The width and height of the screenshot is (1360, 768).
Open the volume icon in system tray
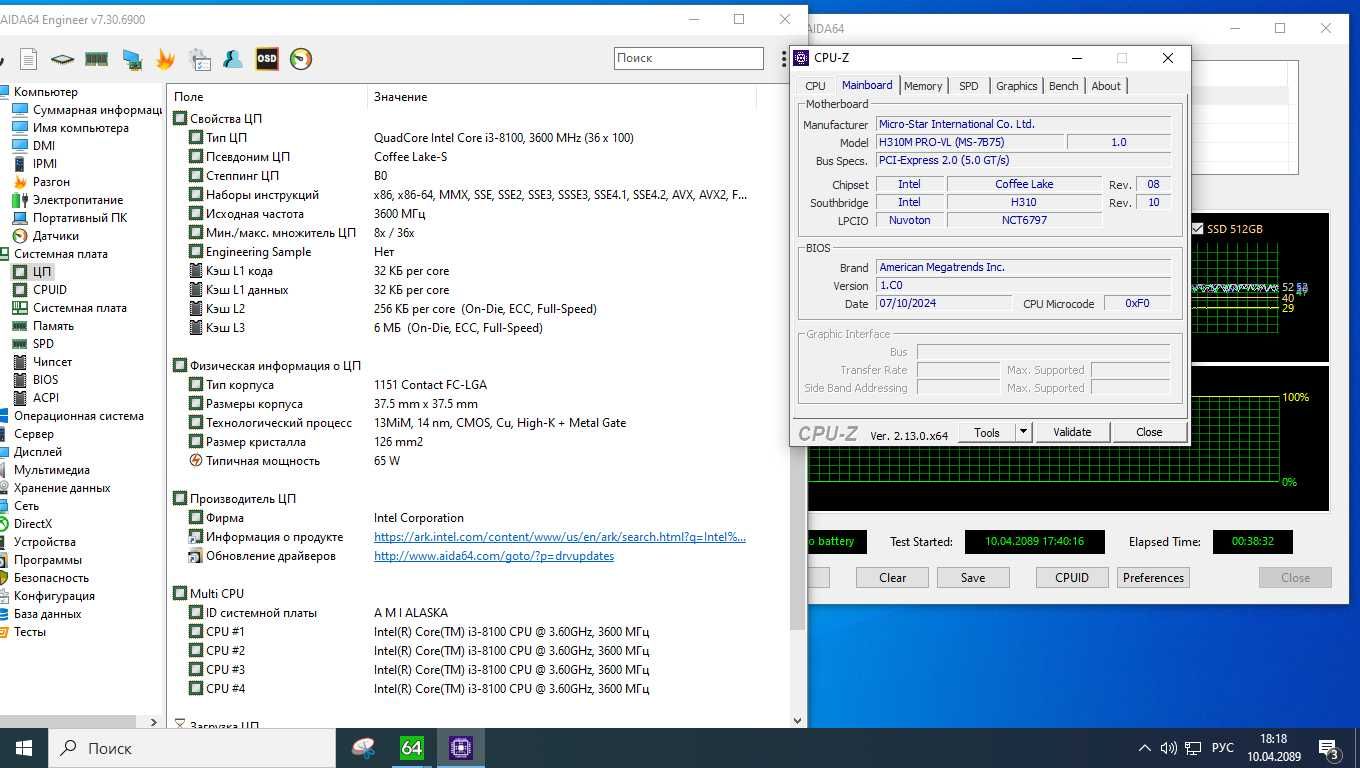pos(1168,748)
